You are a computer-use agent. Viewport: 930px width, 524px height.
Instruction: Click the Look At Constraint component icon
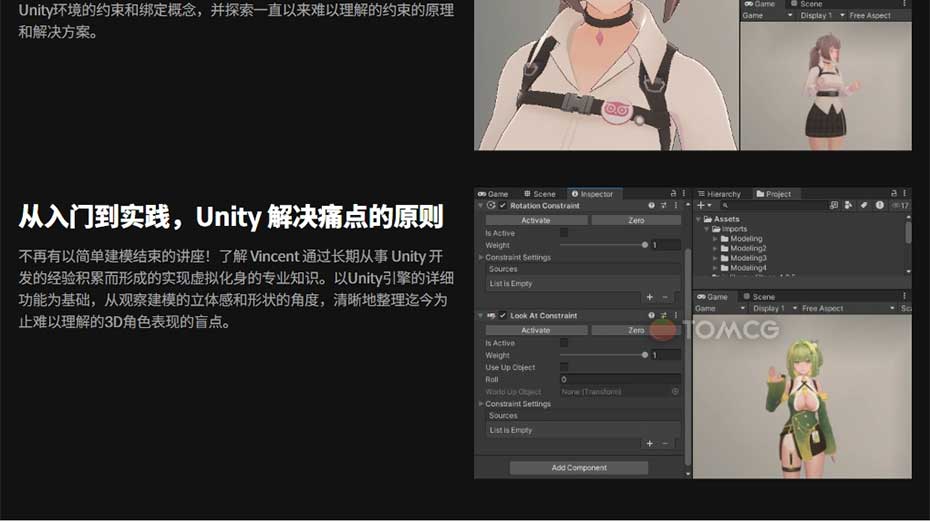[491, 316]
